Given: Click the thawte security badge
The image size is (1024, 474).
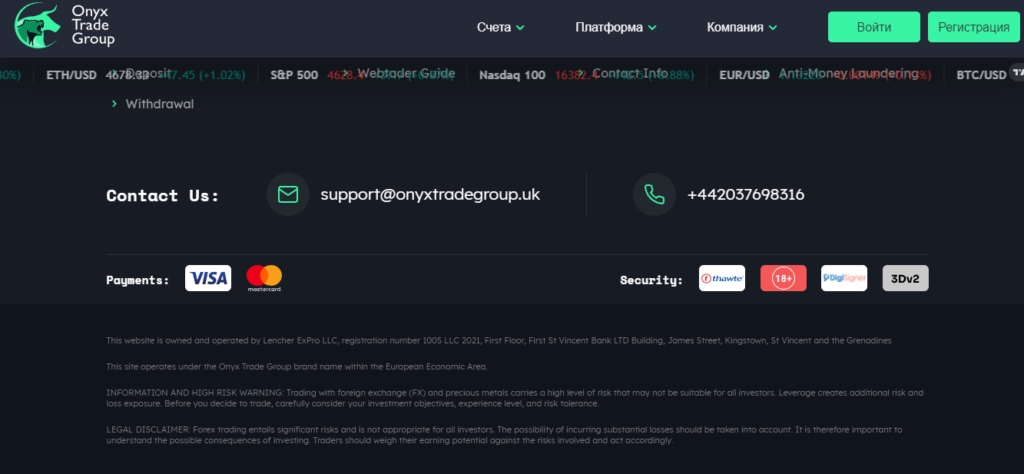Looking at the screenshot, I should tap(722, 278).
